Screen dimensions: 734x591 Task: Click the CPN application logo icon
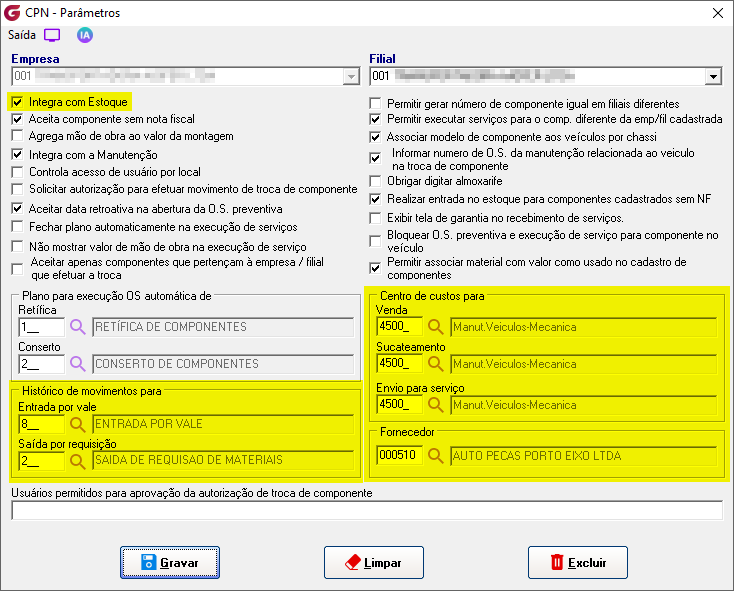coord(12,13)
